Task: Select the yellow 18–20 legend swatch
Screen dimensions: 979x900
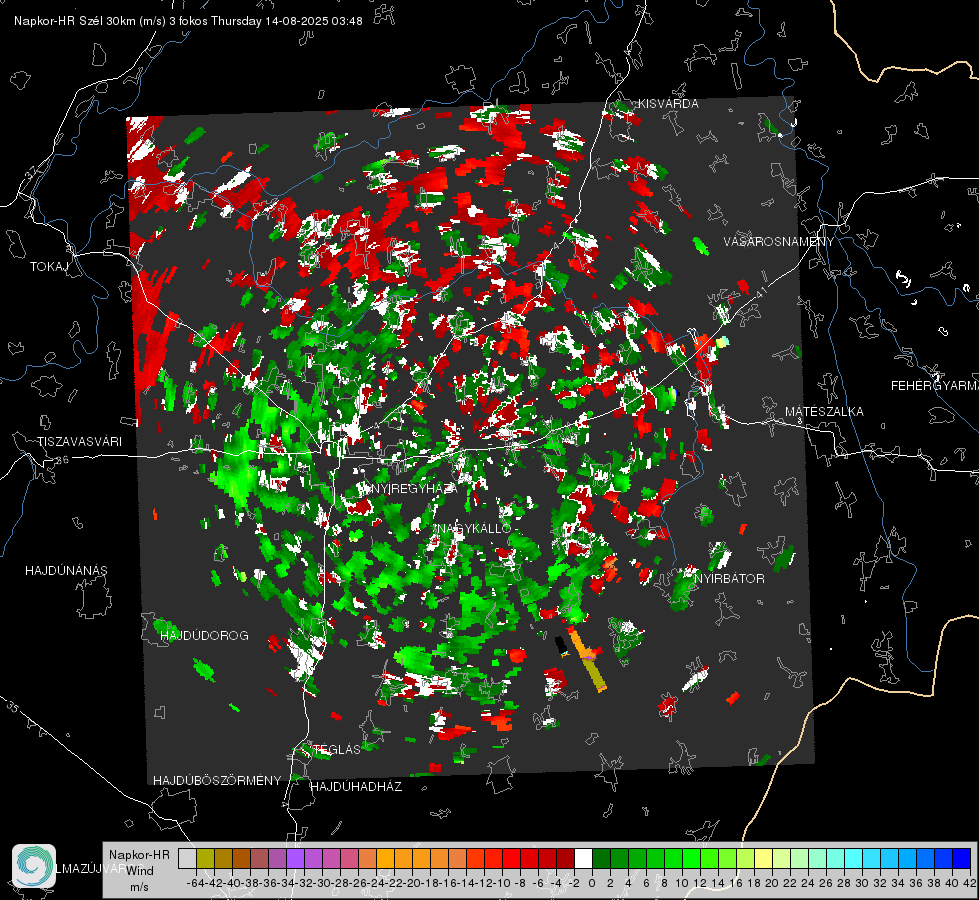Action: [764, 858]
